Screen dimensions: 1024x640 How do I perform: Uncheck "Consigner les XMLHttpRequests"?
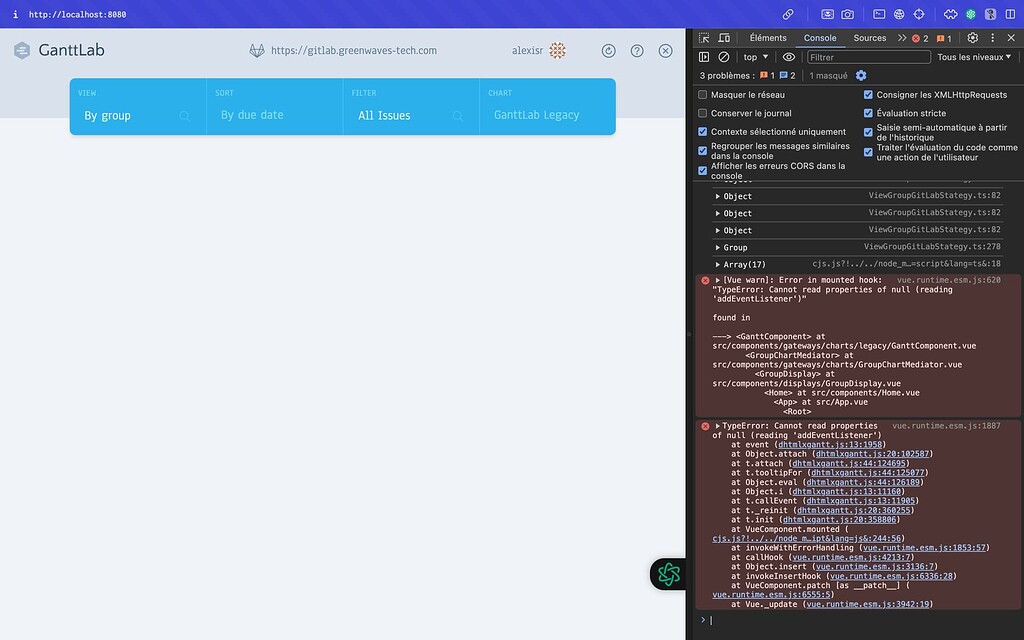coord(868,95)
